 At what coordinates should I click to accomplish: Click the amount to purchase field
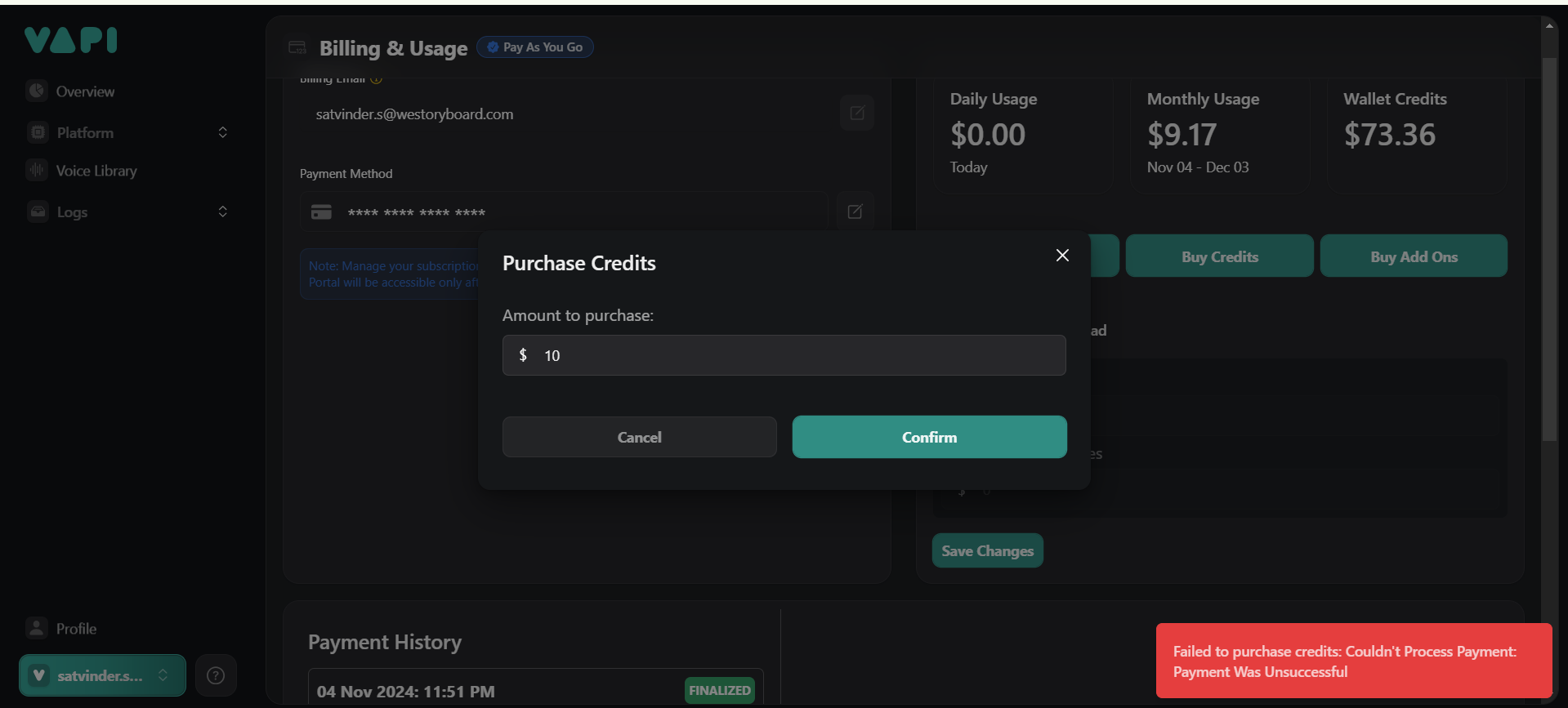[784, 355]
